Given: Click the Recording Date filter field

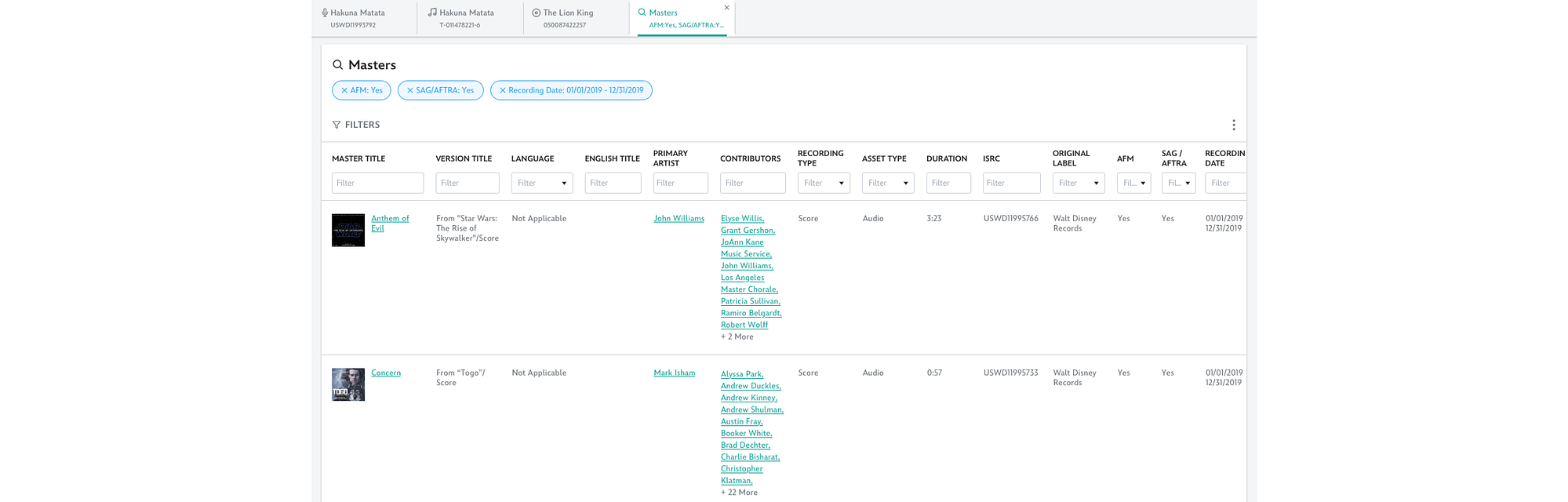Looking at the screenshot, I should tap(1226, 183).
